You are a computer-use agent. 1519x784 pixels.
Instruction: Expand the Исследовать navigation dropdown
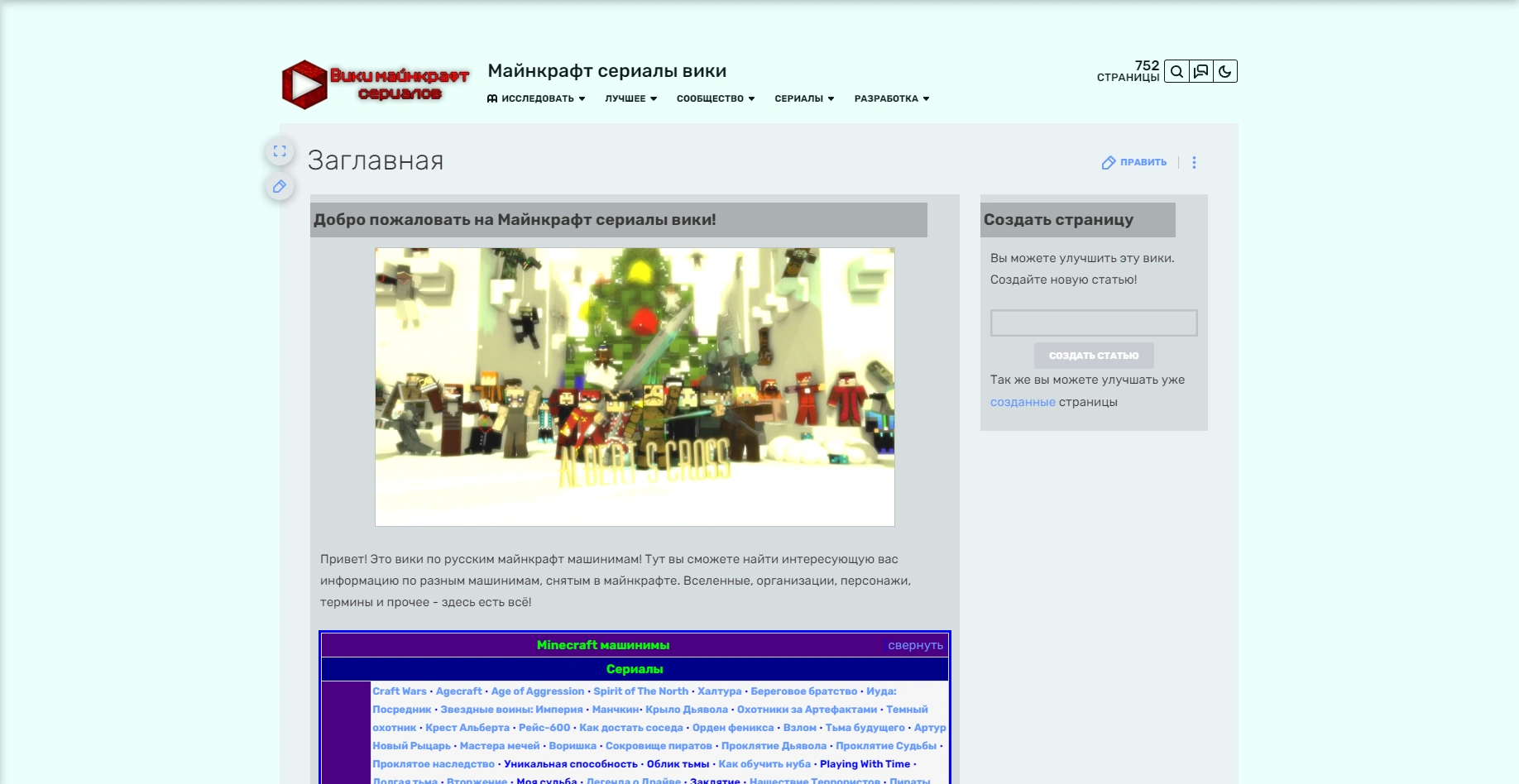536,98
